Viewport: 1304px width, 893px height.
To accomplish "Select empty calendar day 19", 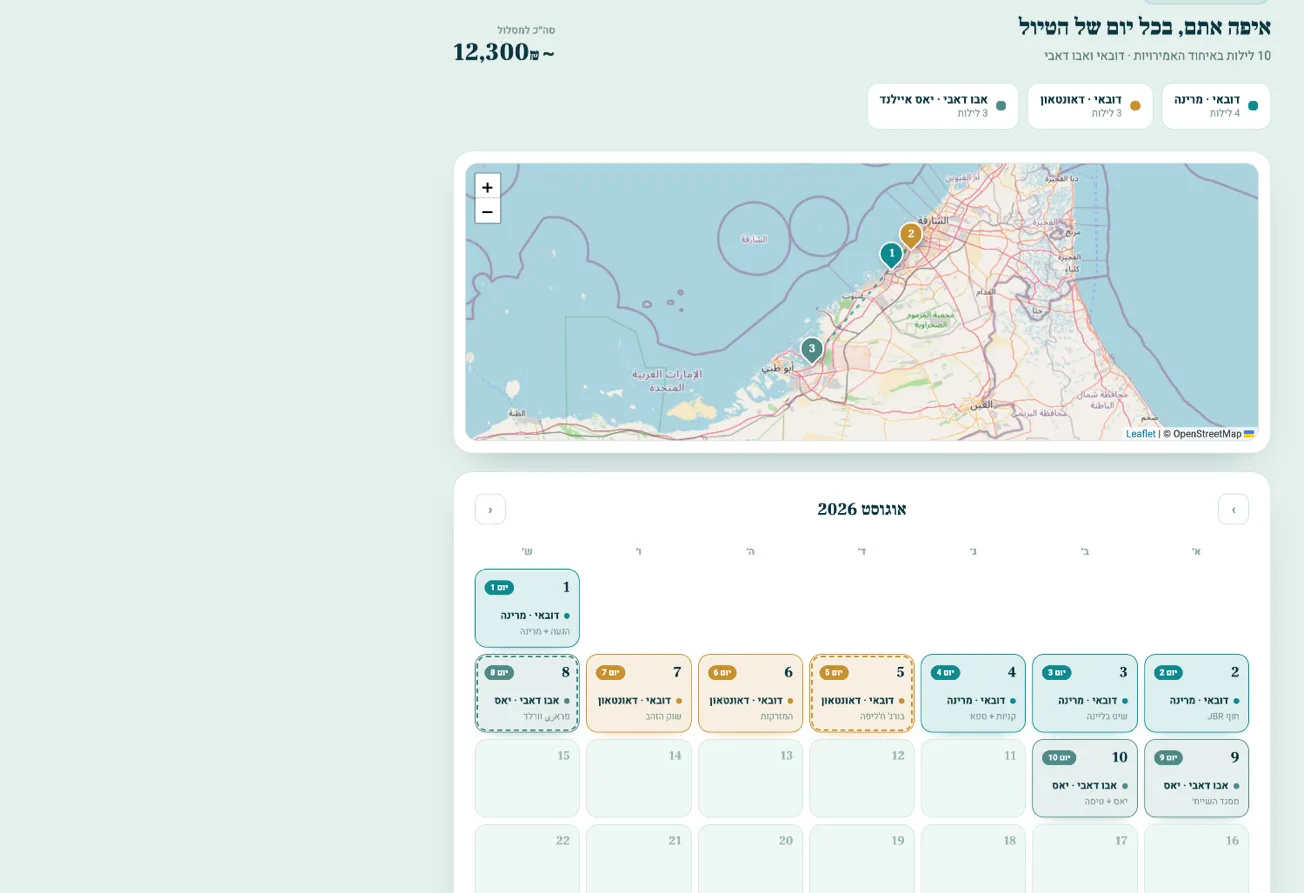I will (862, 859).
